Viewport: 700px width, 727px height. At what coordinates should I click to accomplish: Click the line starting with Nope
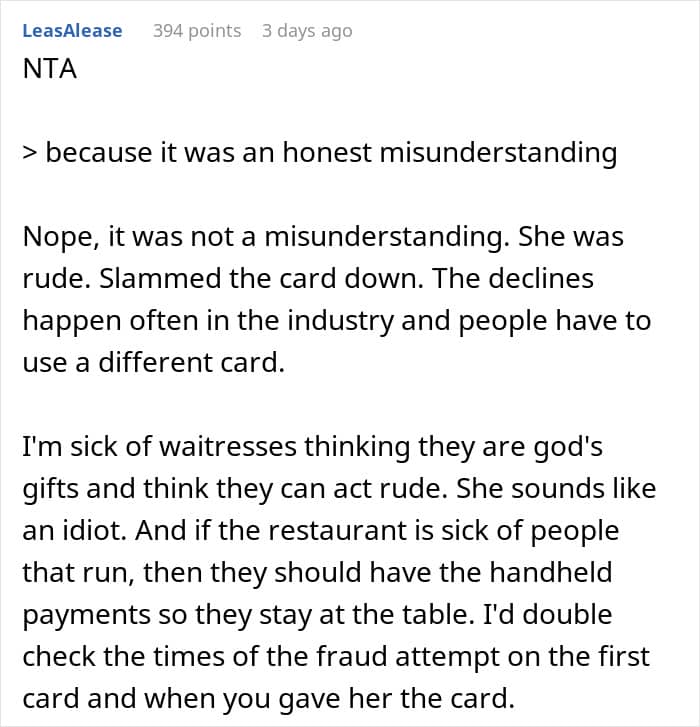click(x=323, y=236)
